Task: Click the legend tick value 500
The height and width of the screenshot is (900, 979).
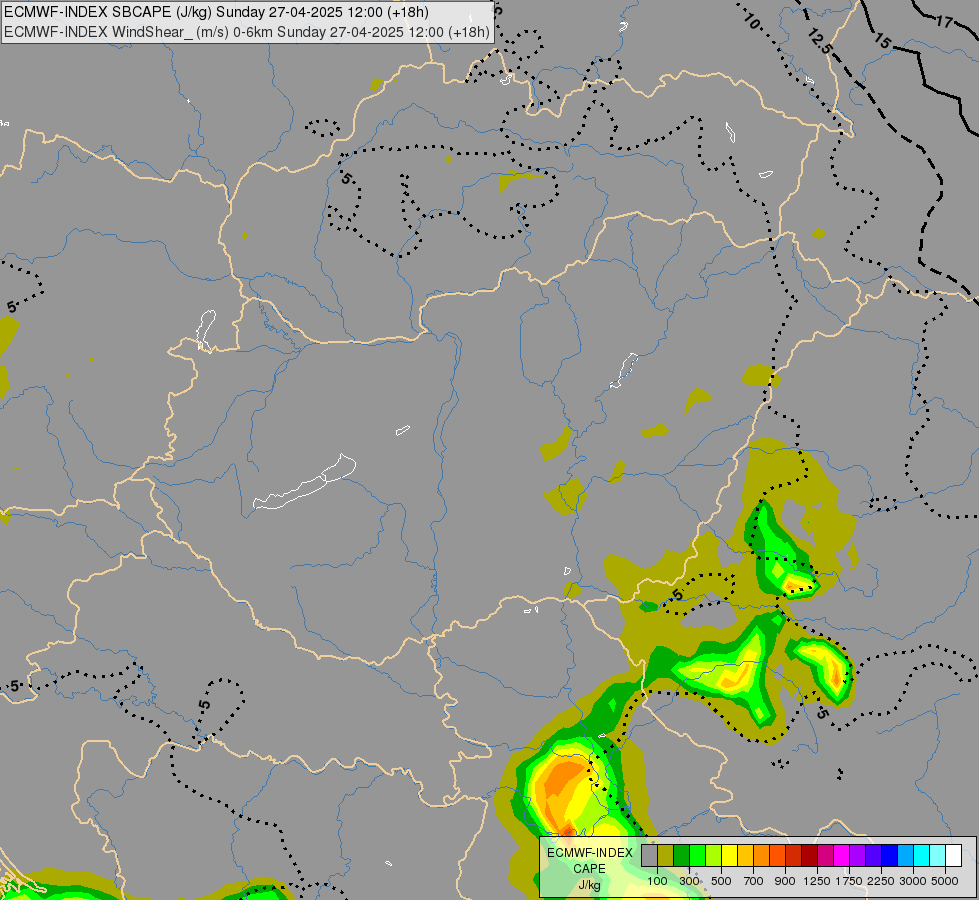Action: (721, 881)
